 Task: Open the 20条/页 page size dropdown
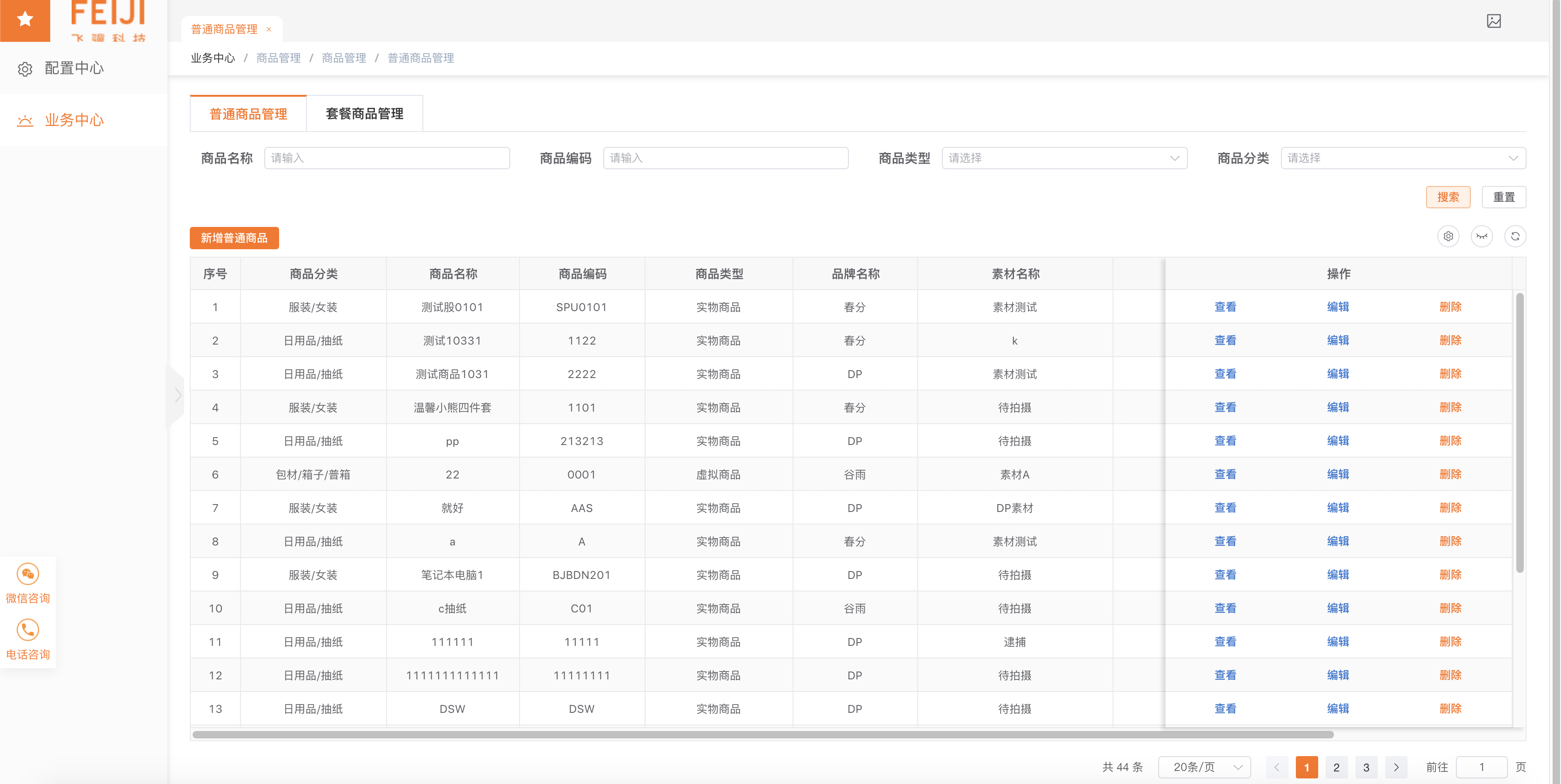tap(1205, 767)
